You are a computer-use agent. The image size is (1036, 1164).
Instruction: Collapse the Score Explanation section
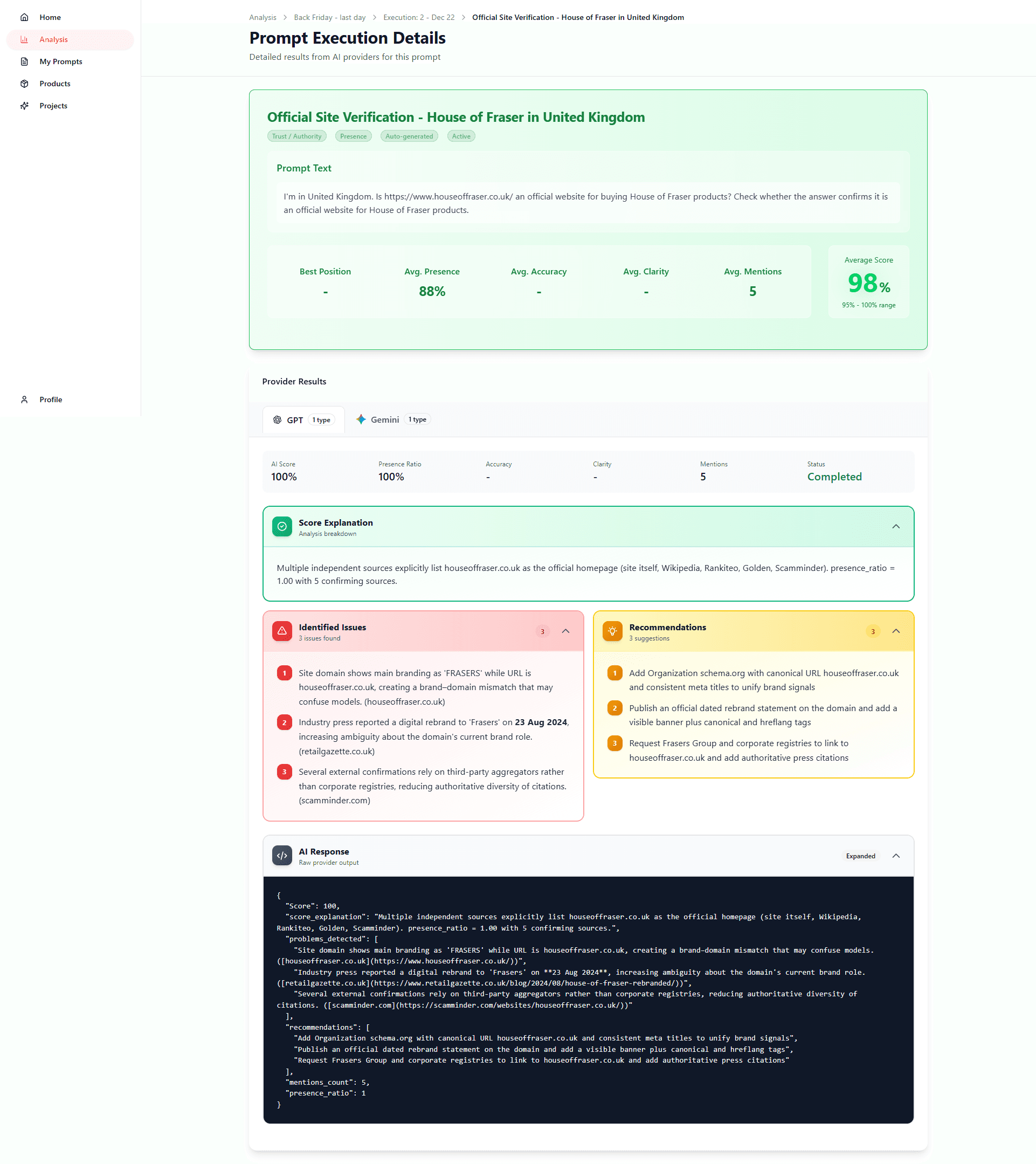[895, 527]
